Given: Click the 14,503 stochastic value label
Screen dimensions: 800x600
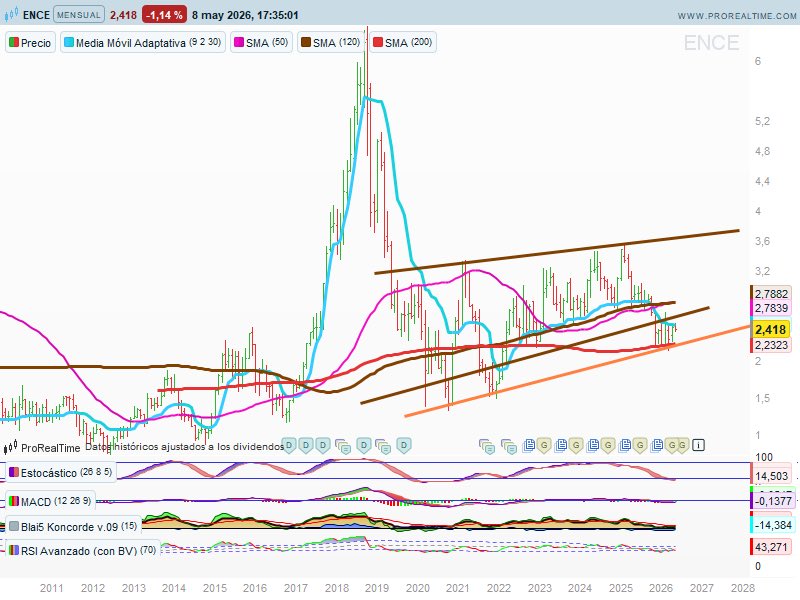Looking at the screenshot, I should (770, 476).
